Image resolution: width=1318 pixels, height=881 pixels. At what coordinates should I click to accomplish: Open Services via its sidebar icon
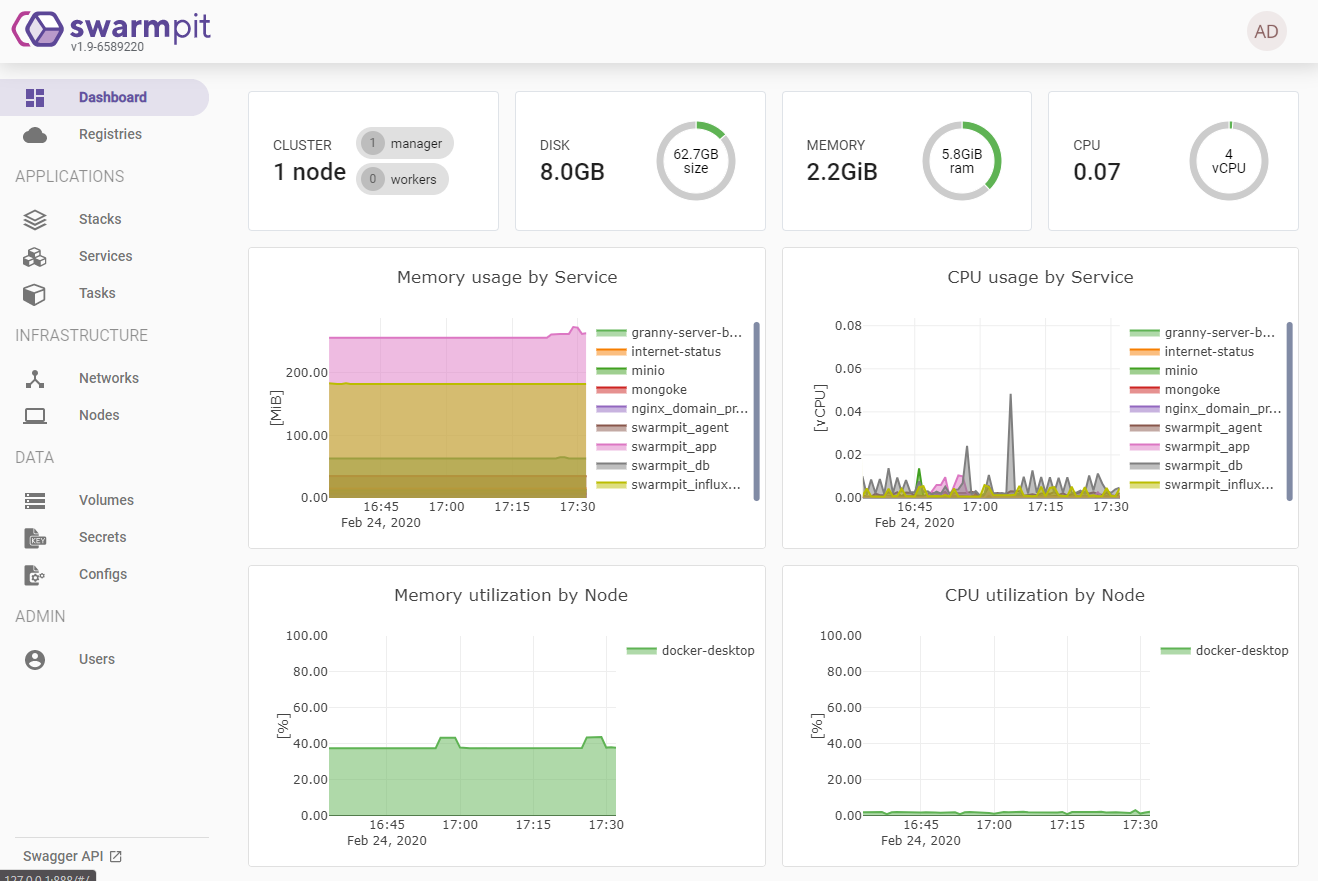[x=35, y=256]
